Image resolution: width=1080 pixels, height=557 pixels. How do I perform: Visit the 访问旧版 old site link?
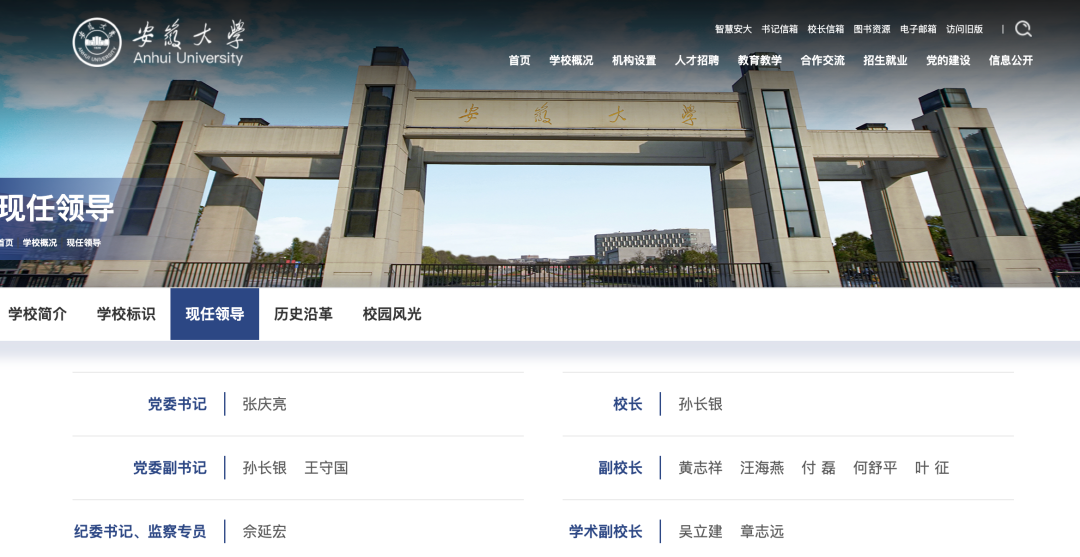point(964,29)
